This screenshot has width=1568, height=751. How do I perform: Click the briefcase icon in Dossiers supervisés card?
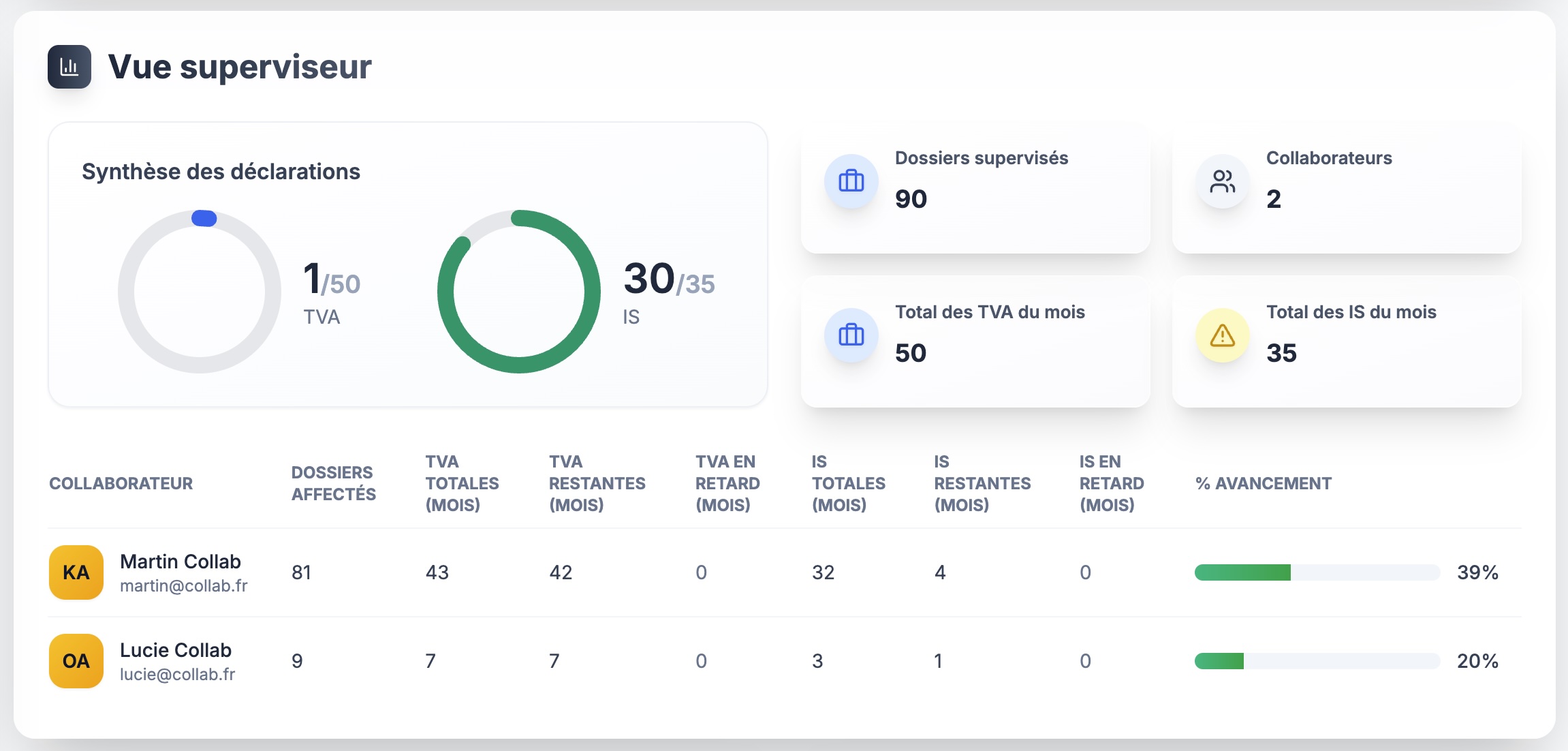[x=851, y=181]
